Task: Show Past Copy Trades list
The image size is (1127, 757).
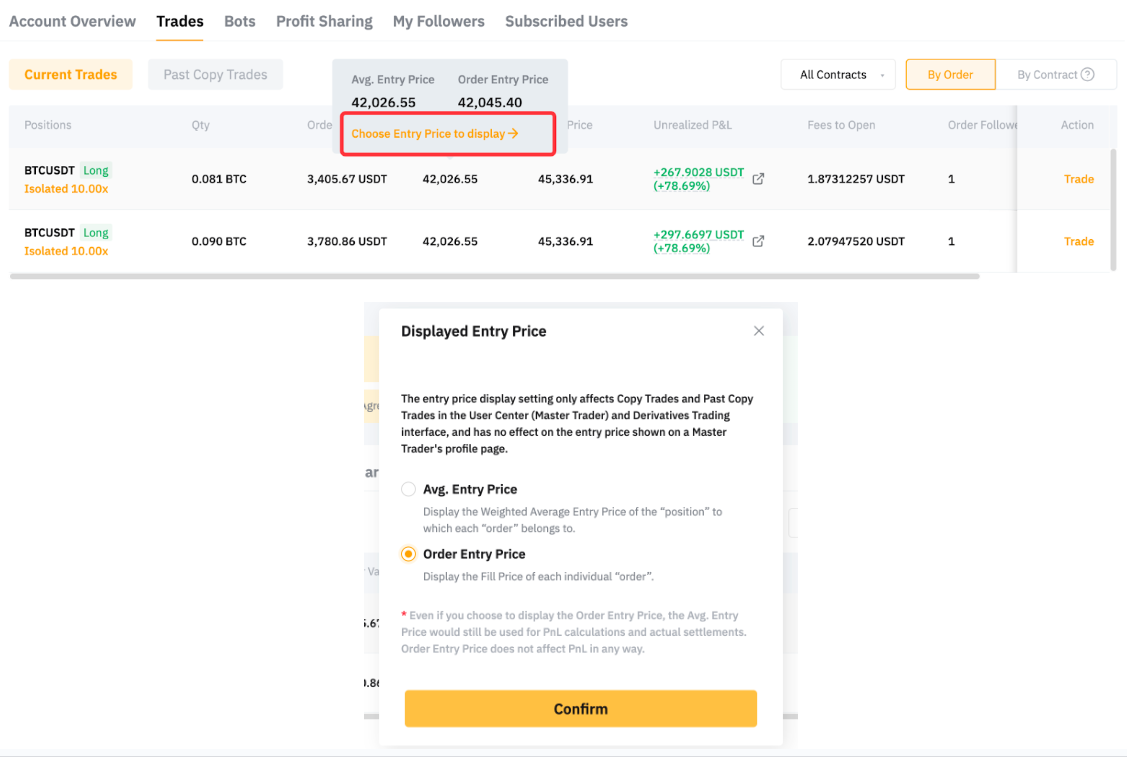Action: click(x=215, y=75)
